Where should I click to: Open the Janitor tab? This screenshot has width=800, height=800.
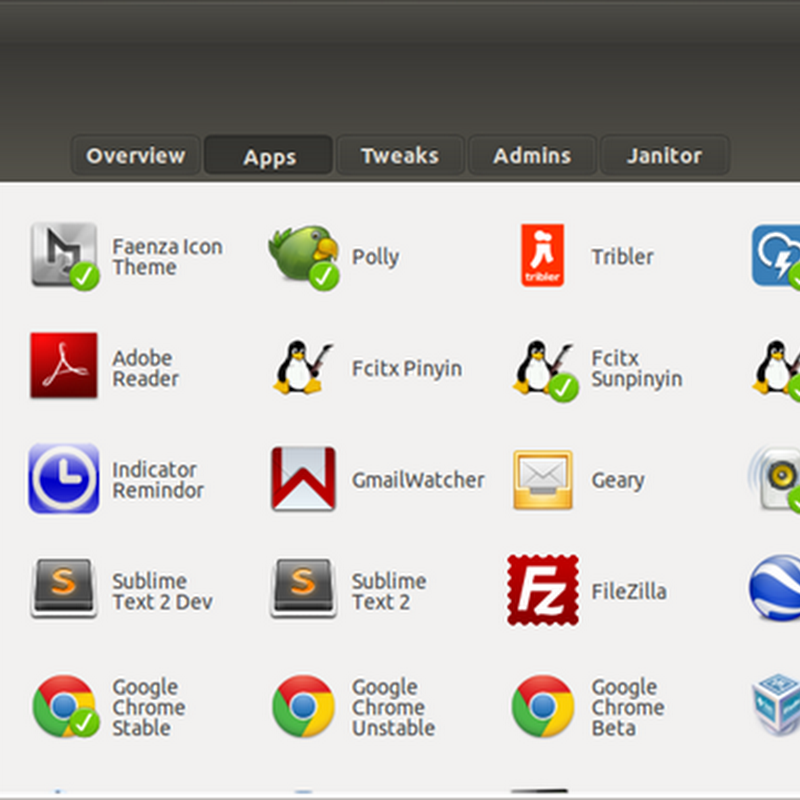coord(665,156)
